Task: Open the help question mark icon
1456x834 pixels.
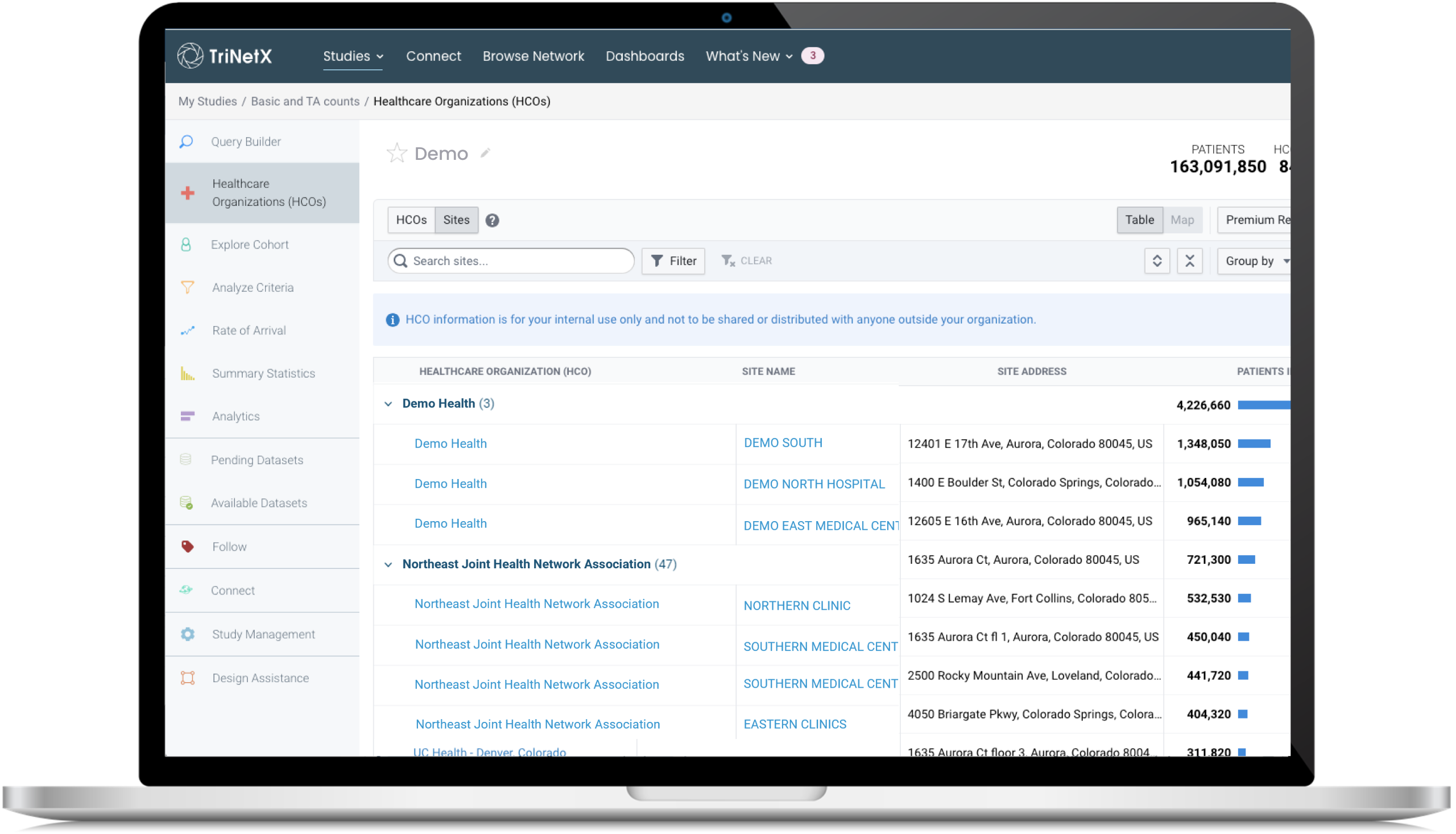Action: point(492,221)
